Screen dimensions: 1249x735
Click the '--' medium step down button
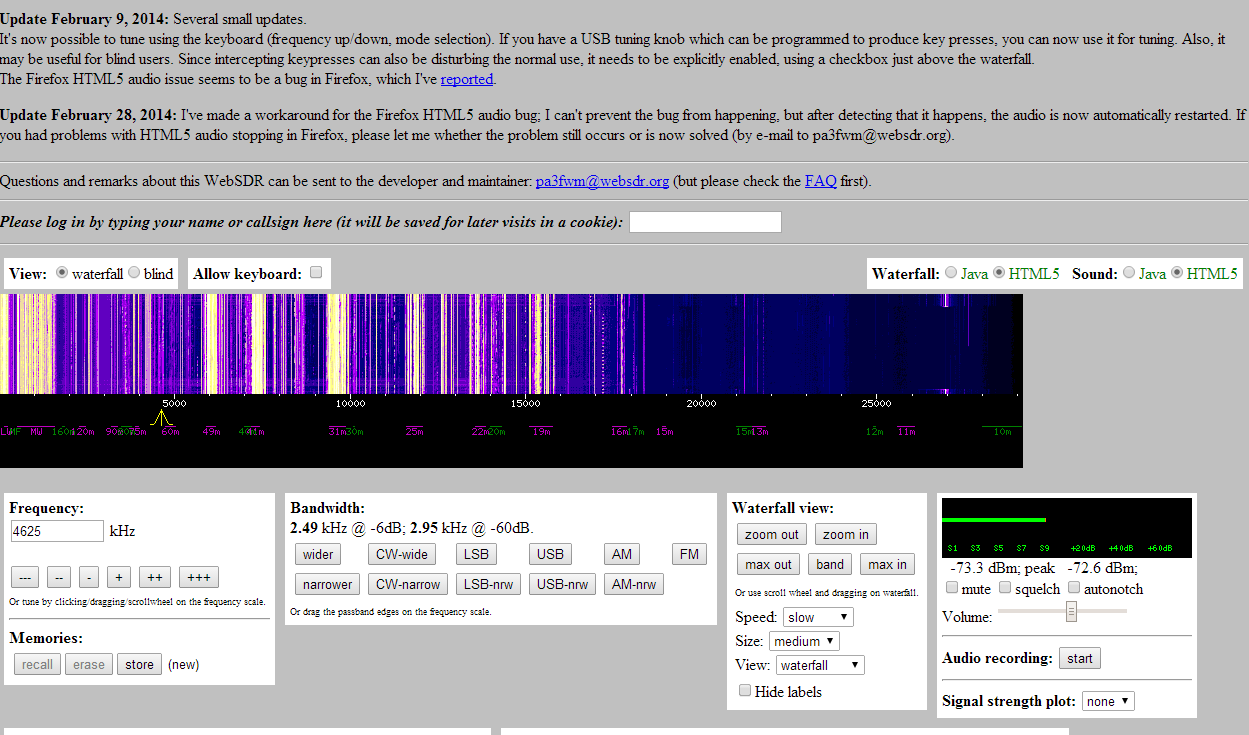click(59, 577)
